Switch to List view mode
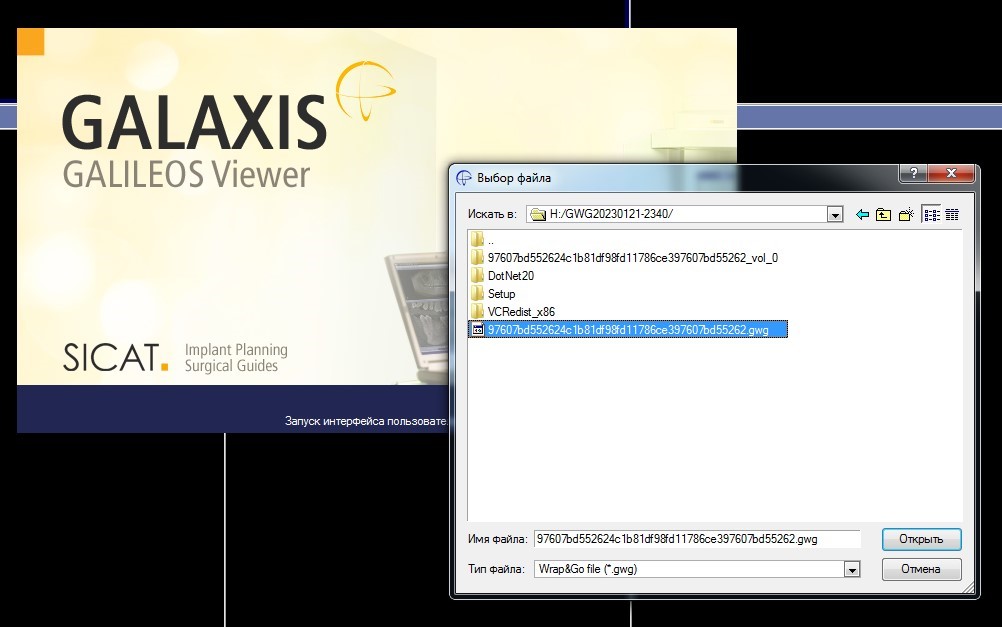Image resolution: width=1002 pixels, height=627 pixels. point(931,215)
